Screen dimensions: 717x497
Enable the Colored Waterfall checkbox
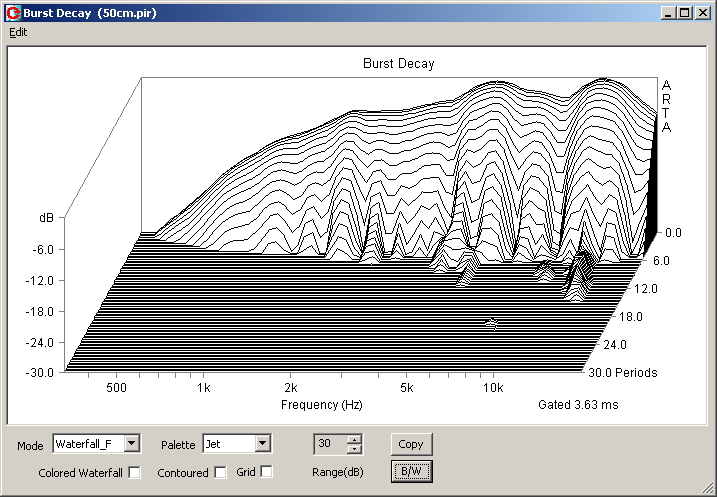pyautogui.click(x=134, y=472)
